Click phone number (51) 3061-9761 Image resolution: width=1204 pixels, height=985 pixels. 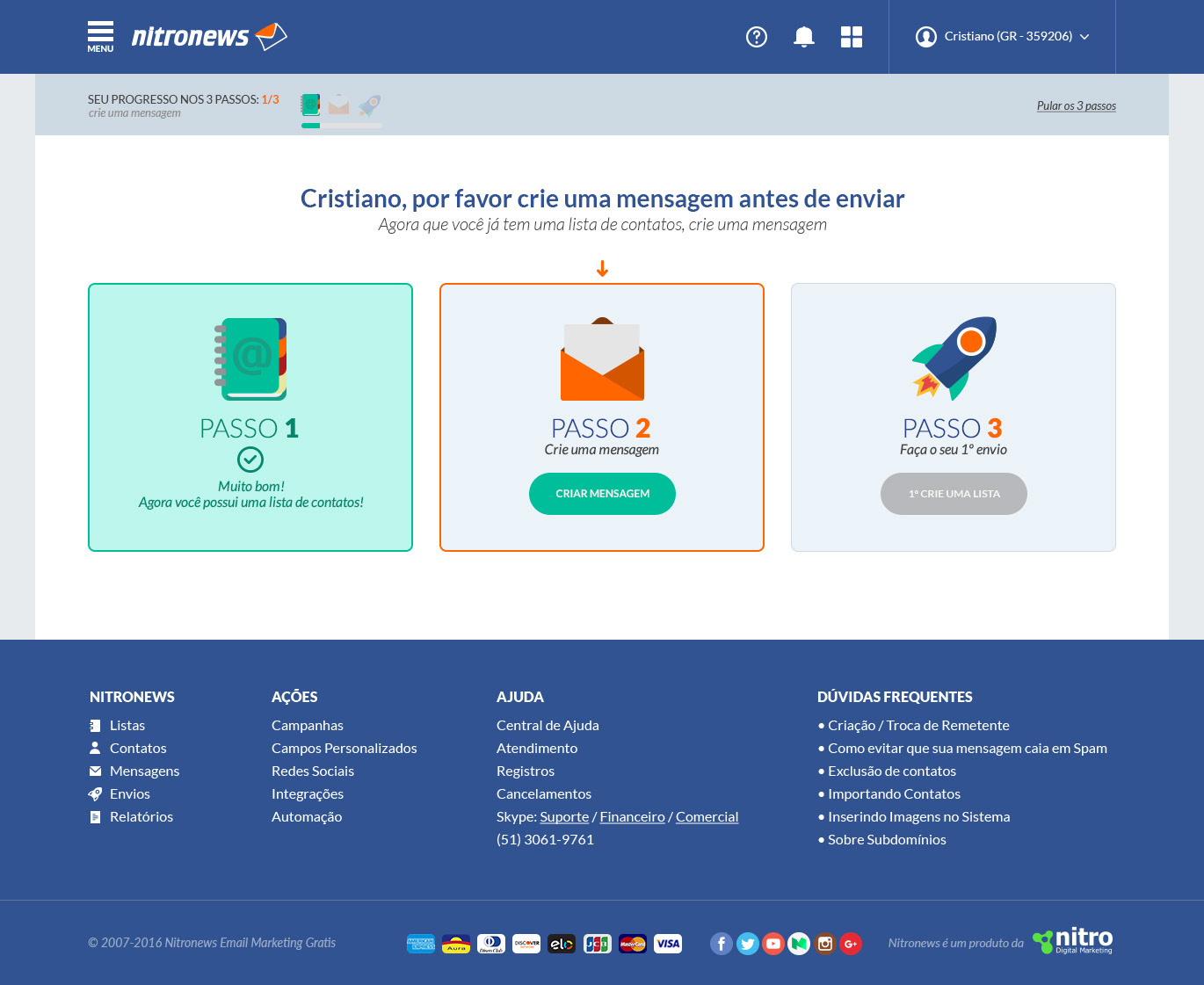coord(545,840)
